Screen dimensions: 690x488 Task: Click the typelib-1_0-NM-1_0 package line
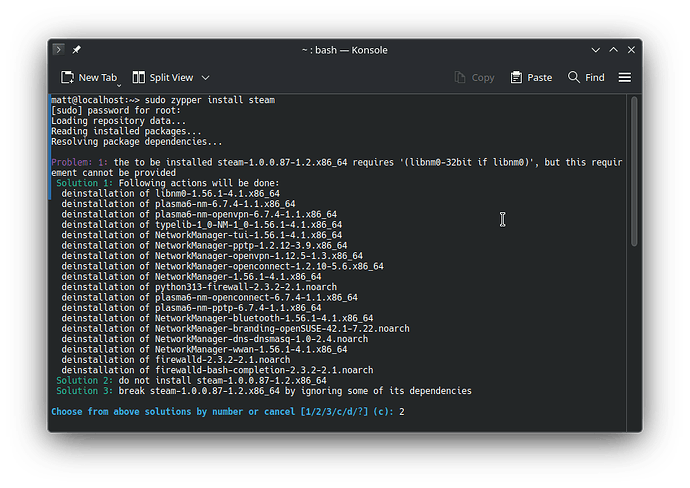click(x=202, y=225)
